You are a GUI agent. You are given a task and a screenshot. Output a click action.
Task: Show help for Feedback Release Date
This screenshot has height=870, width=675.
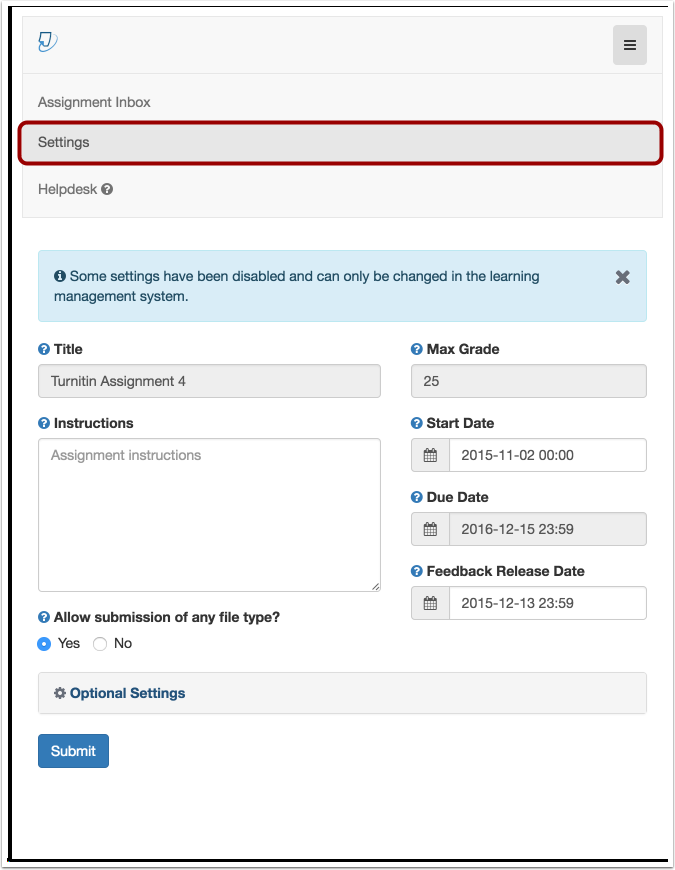417,571
